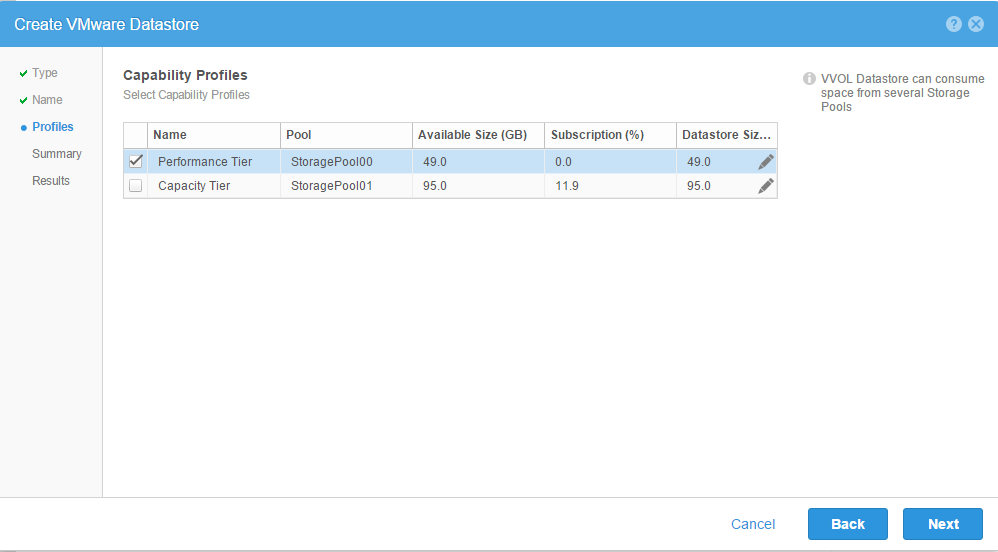This screenshot has height=552, width=998.
Task: Go to the Name wizard step
Action: (x=47, y=100)
